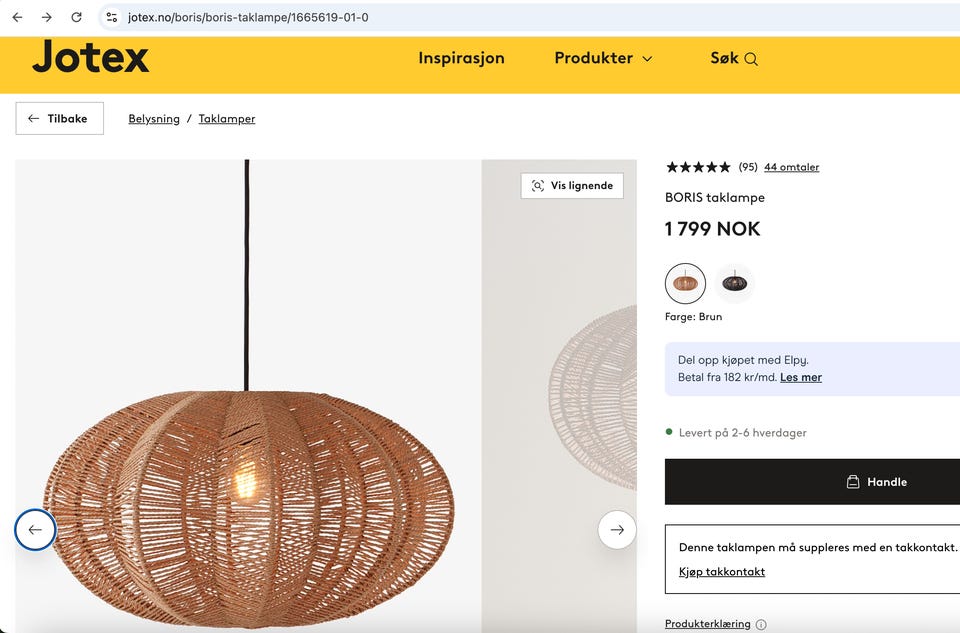Select the black lamp color variant
Image resolution: width=960 pixels, height=633 pixels.
[734, 283]
